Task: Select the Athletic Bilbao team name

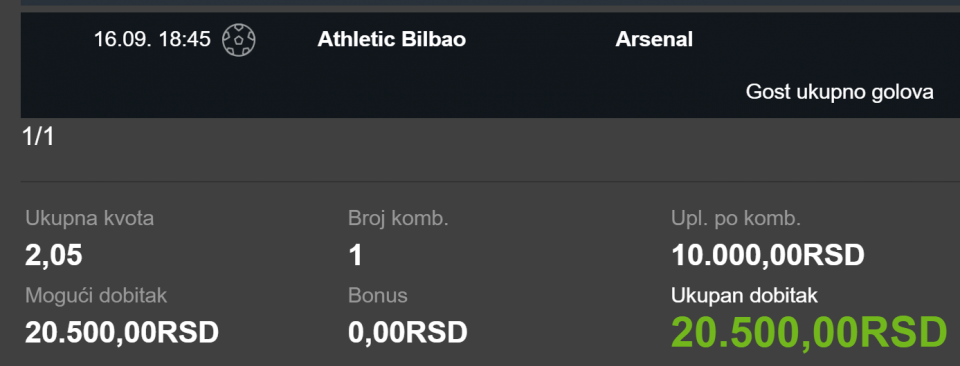Action: 391,40
